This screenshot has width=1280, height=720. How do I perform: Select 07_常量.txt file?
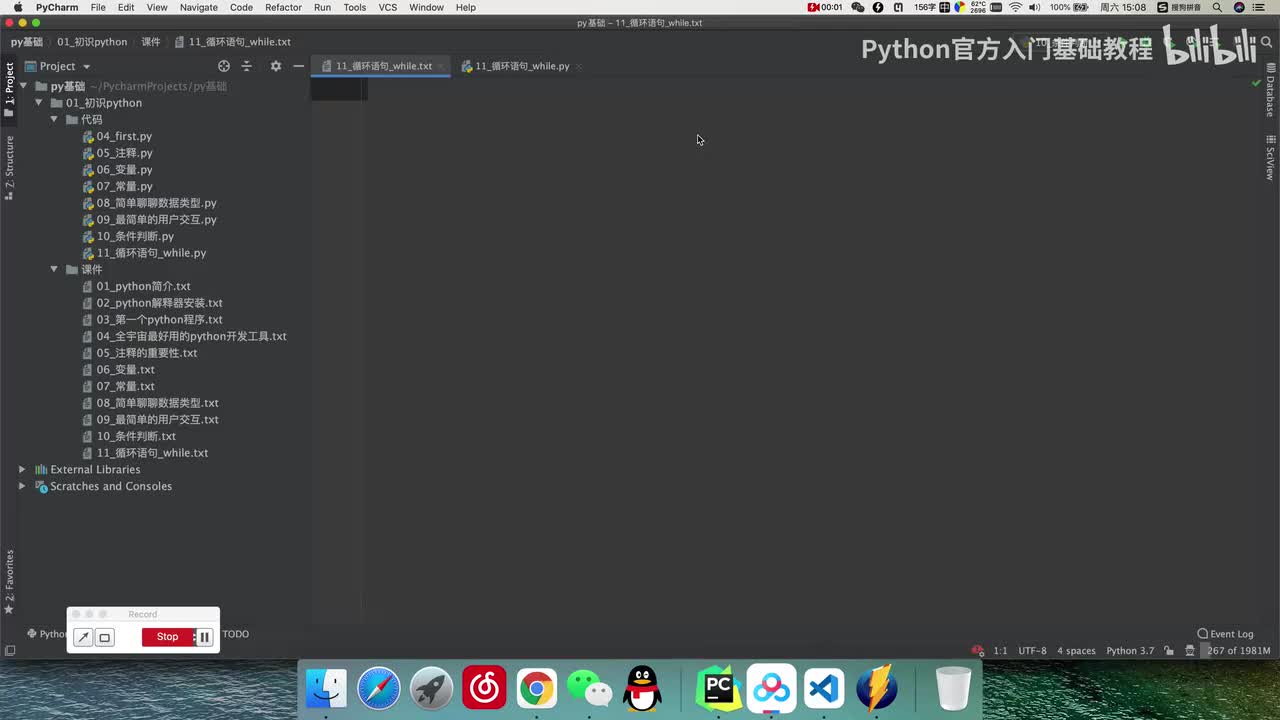118,386
